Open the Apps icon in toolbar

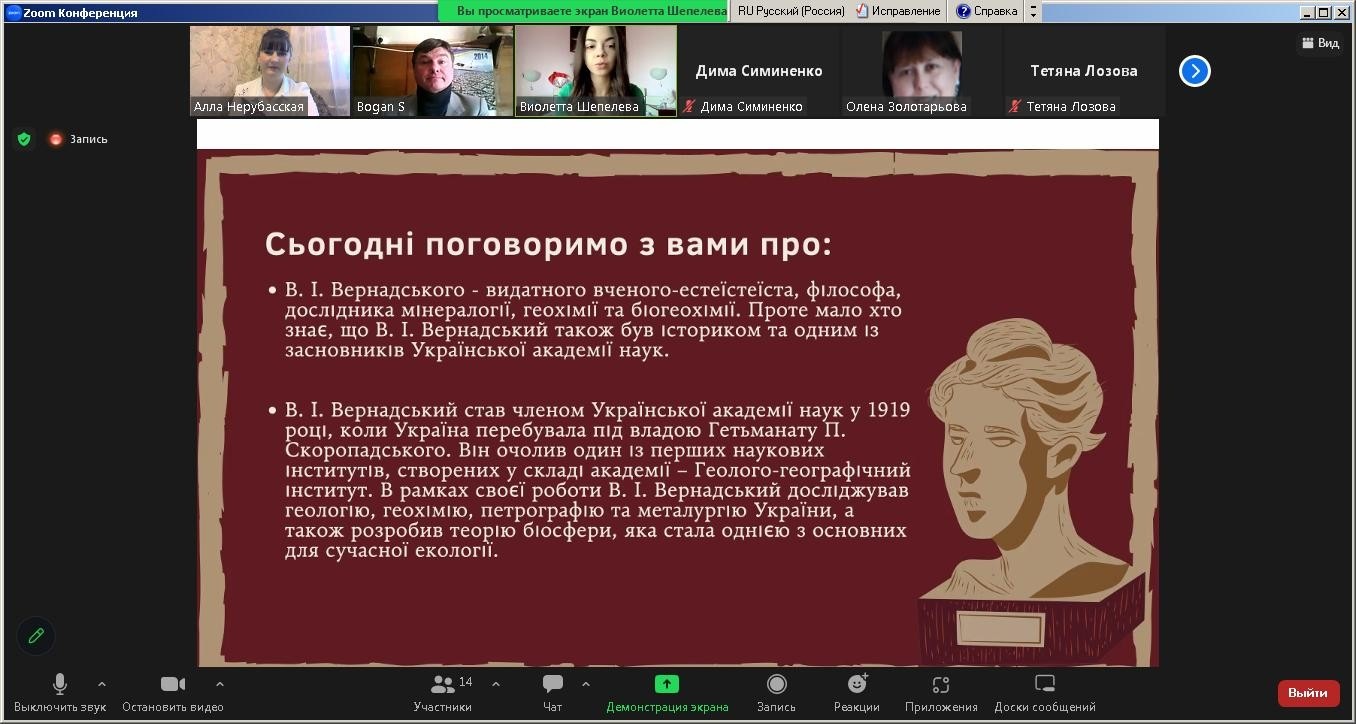[x=940, y=685]
